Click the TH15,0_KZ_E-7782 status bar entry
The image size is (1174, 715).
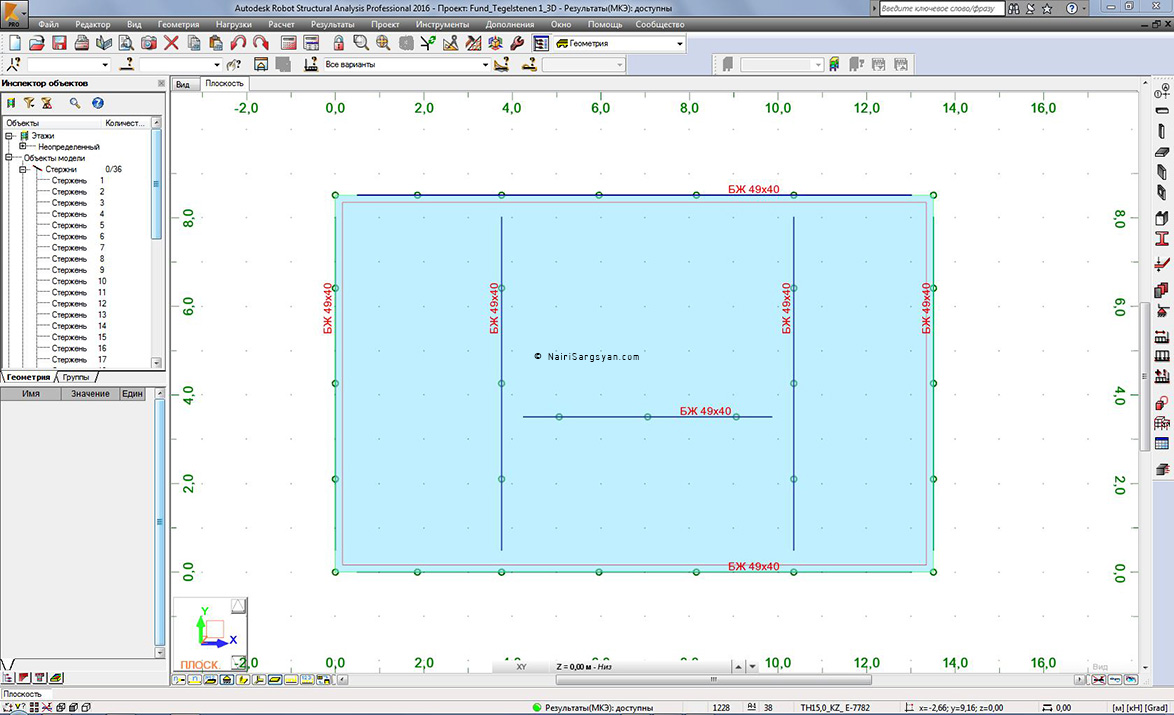[x=835, y=708]
